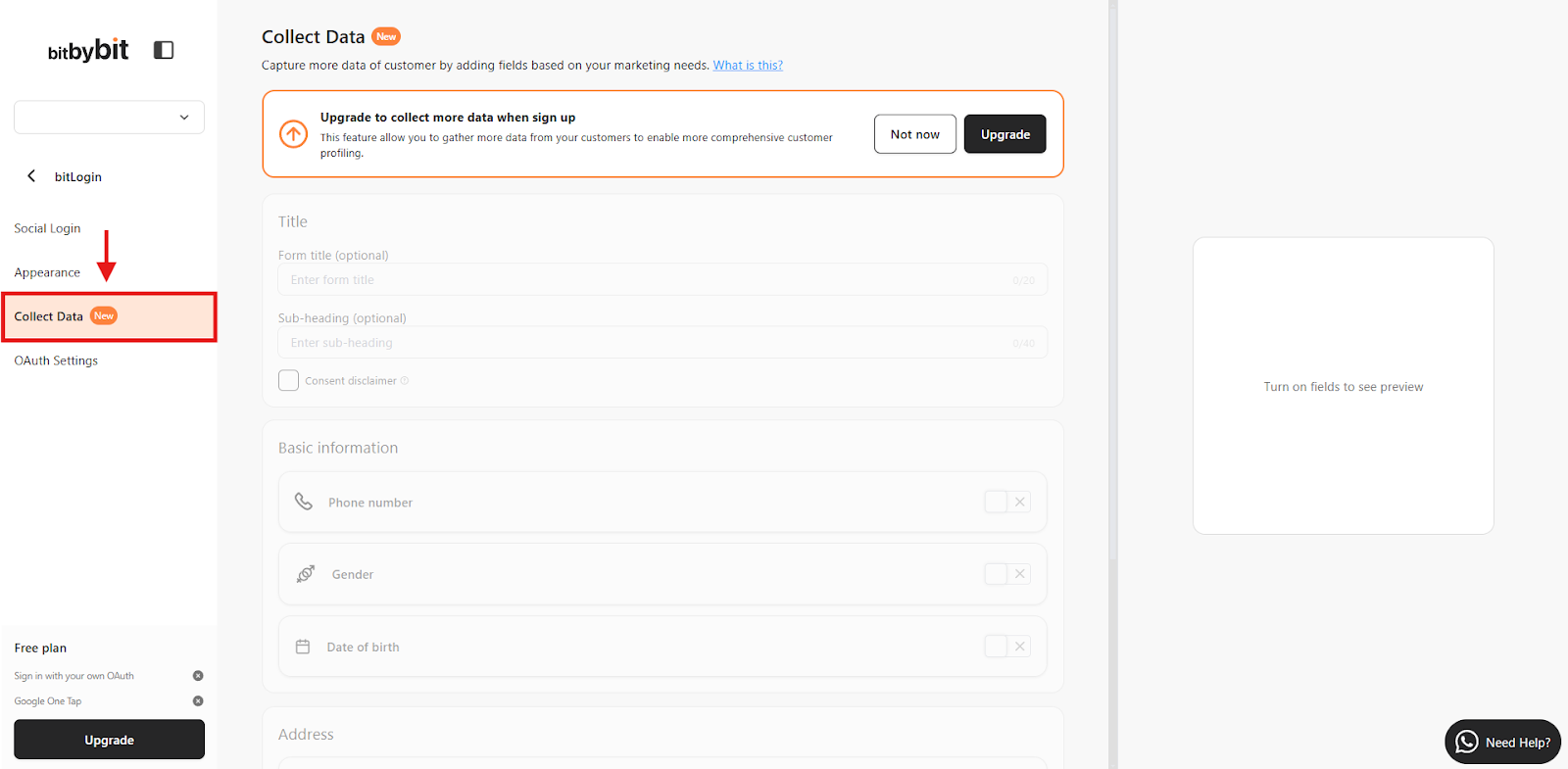Click 'Sign in with your own OAuth' text

(x=73, y=676)
